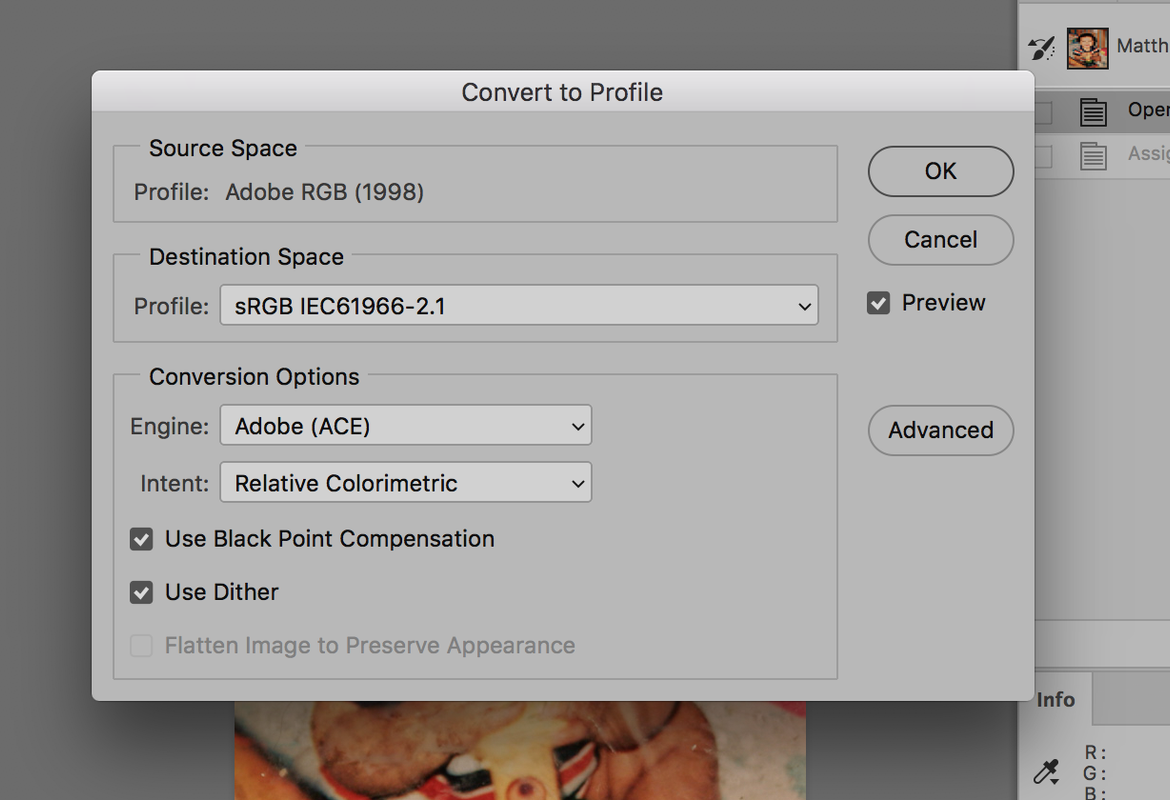The height and width of the screenshot is (800, 1170).
Task: Click the history brush source icon beside snapshot
Action: 1042,49
